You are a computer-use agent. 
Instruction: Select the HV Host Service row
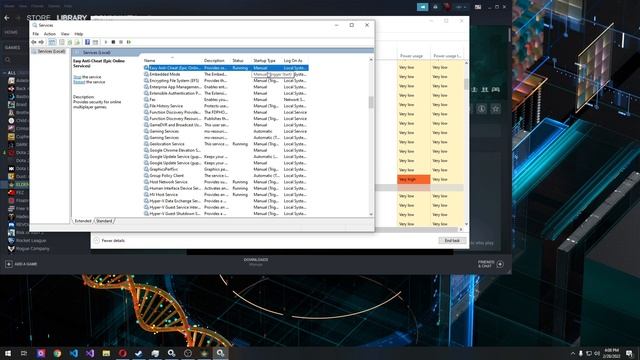(x=226, y=194)
